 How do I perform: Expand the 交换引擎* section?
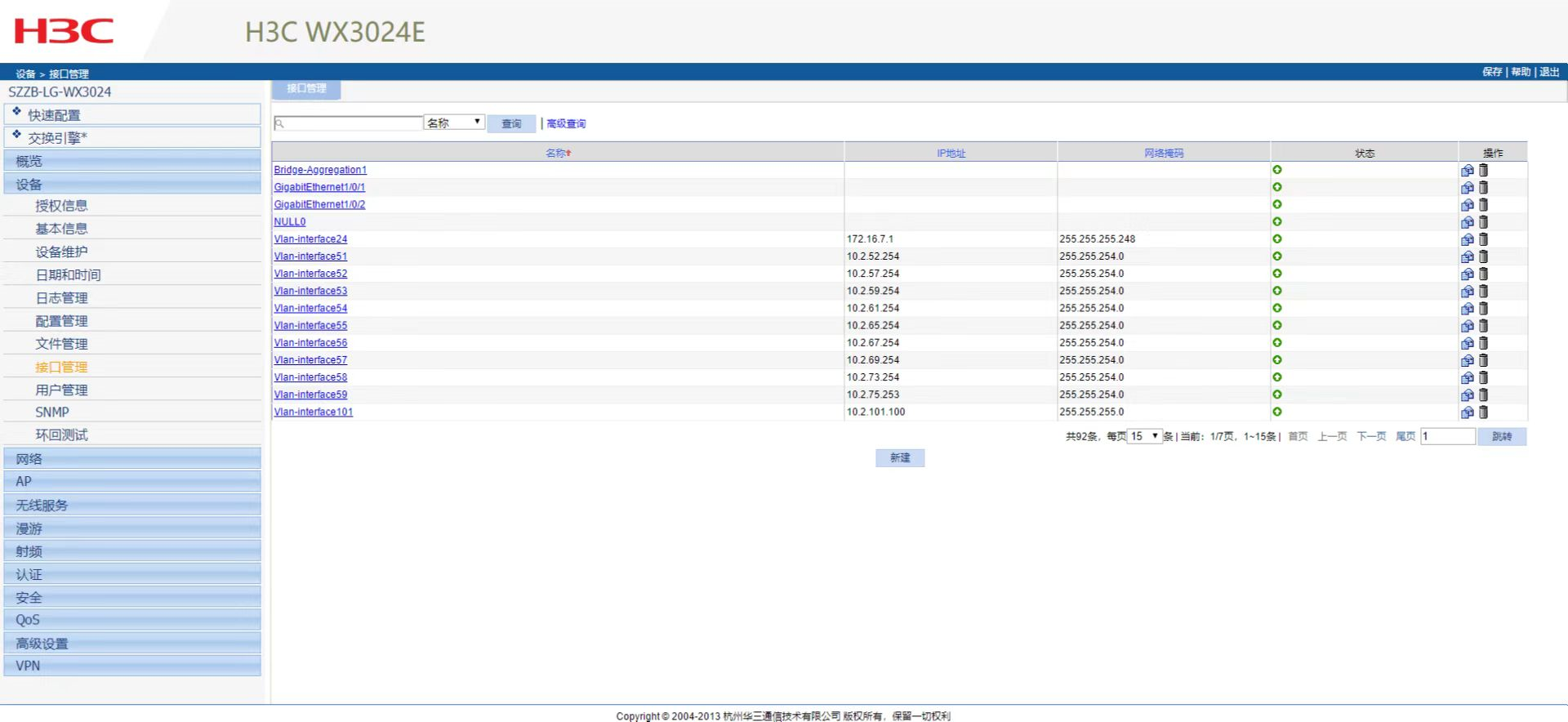click(132, 137)
